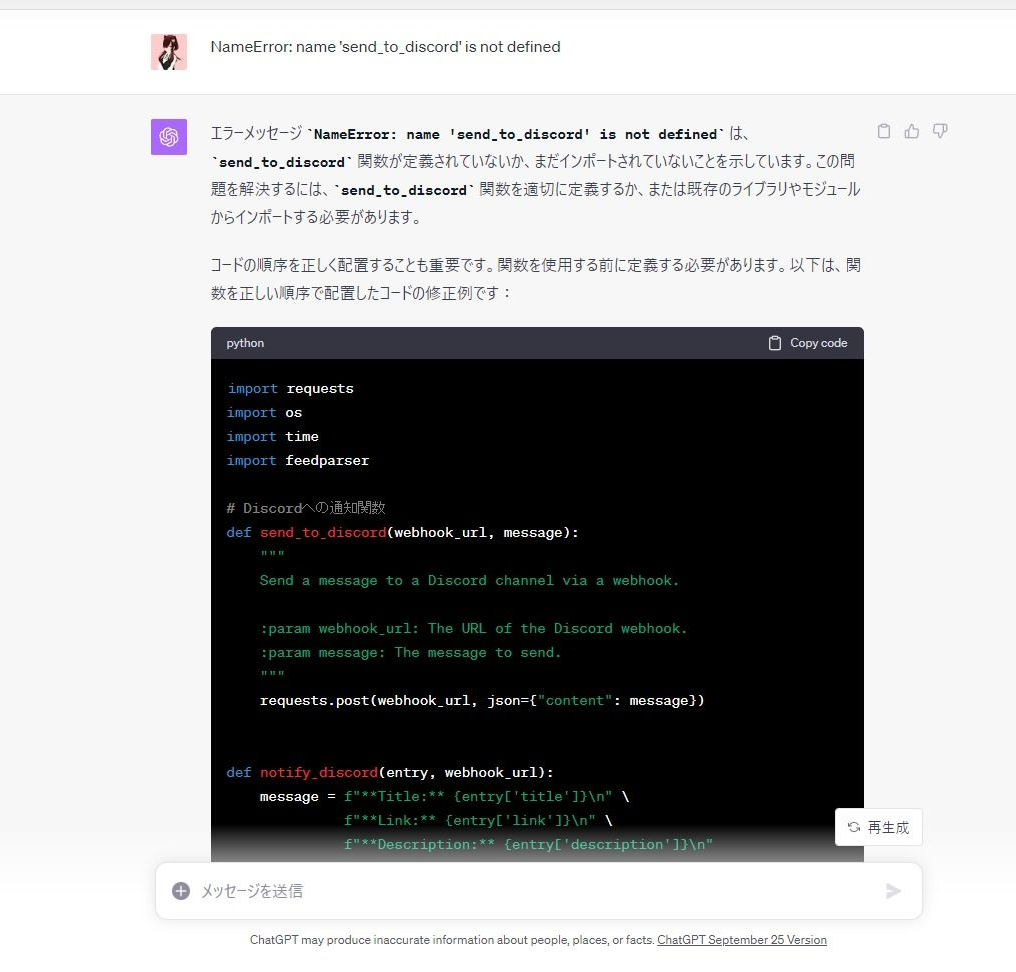Click the requests.post code line

click(482, 700)
